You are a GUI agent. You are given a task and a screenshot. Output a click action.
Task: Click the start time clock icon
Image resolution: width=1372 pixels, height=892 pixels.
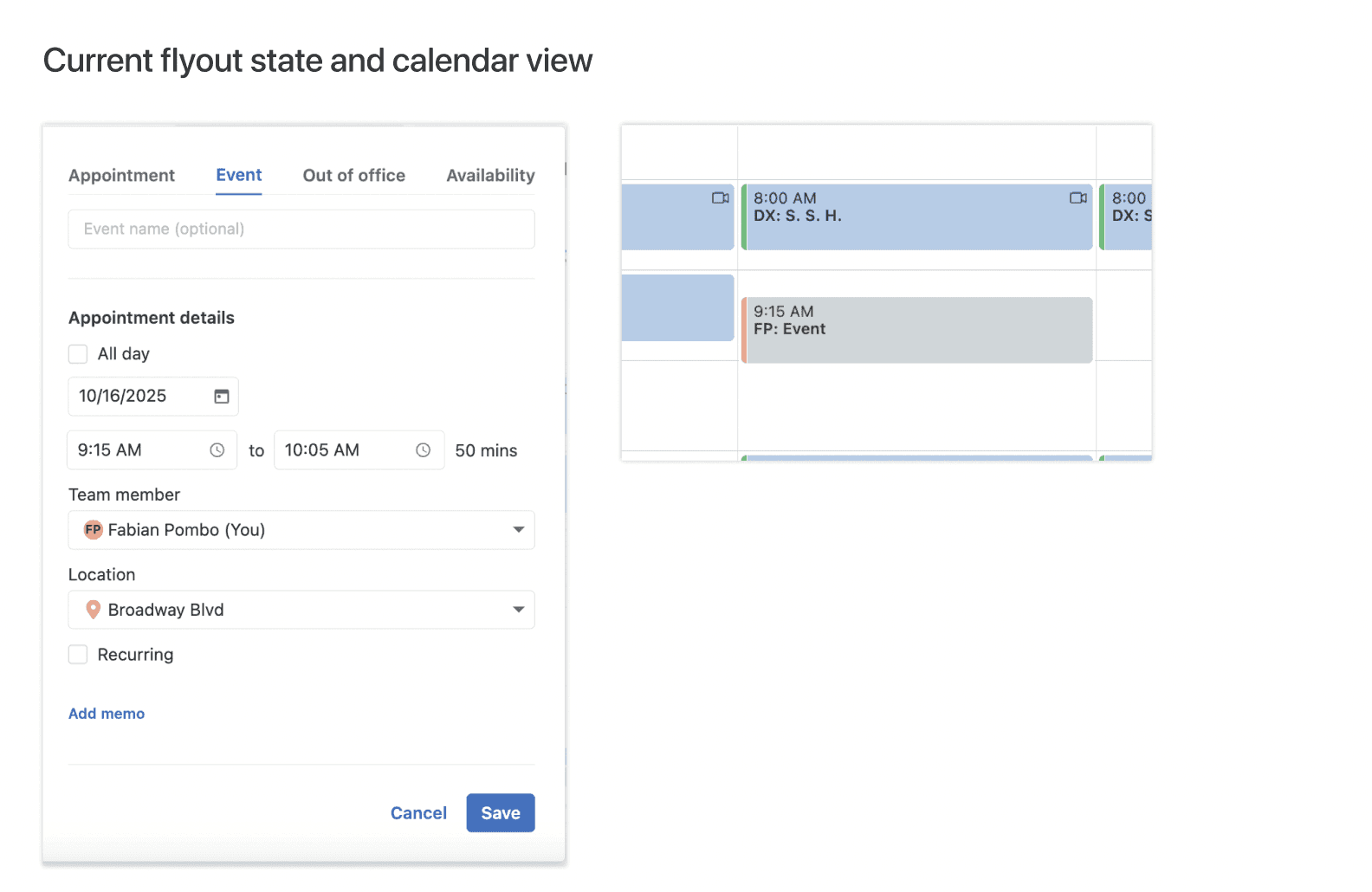(217, 450)
